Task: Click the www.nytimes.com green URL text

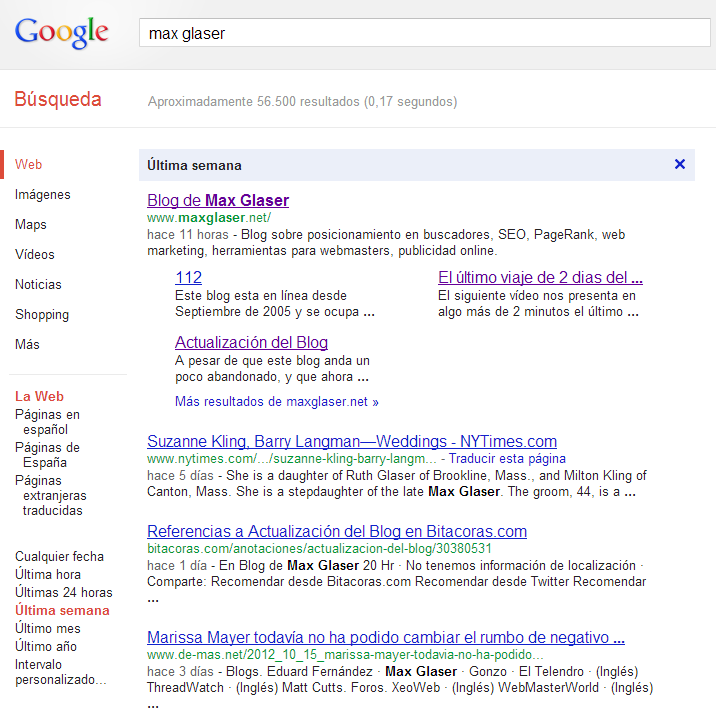Action: pyautogui.click(x=292, y=458)
